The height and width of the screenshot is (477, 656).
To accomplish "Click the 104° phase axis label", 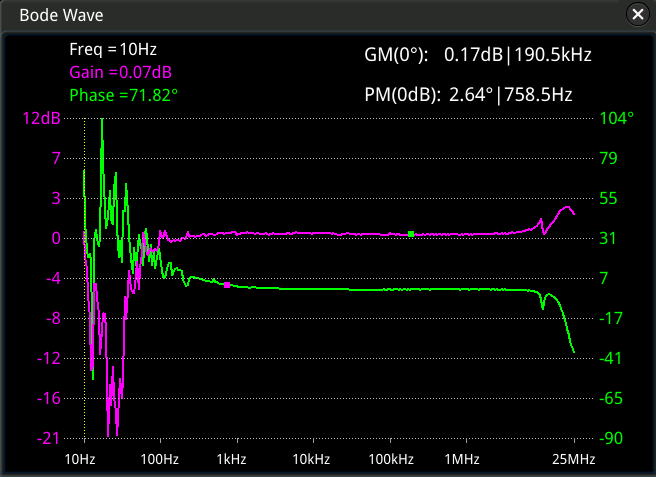I will pos(617,118).
